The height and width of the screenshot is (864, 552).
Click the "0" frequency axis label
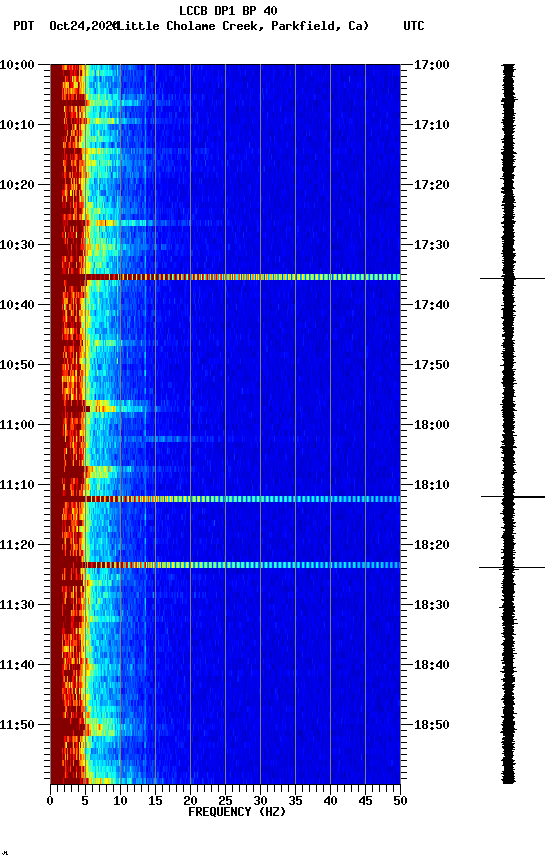[50, 801]
